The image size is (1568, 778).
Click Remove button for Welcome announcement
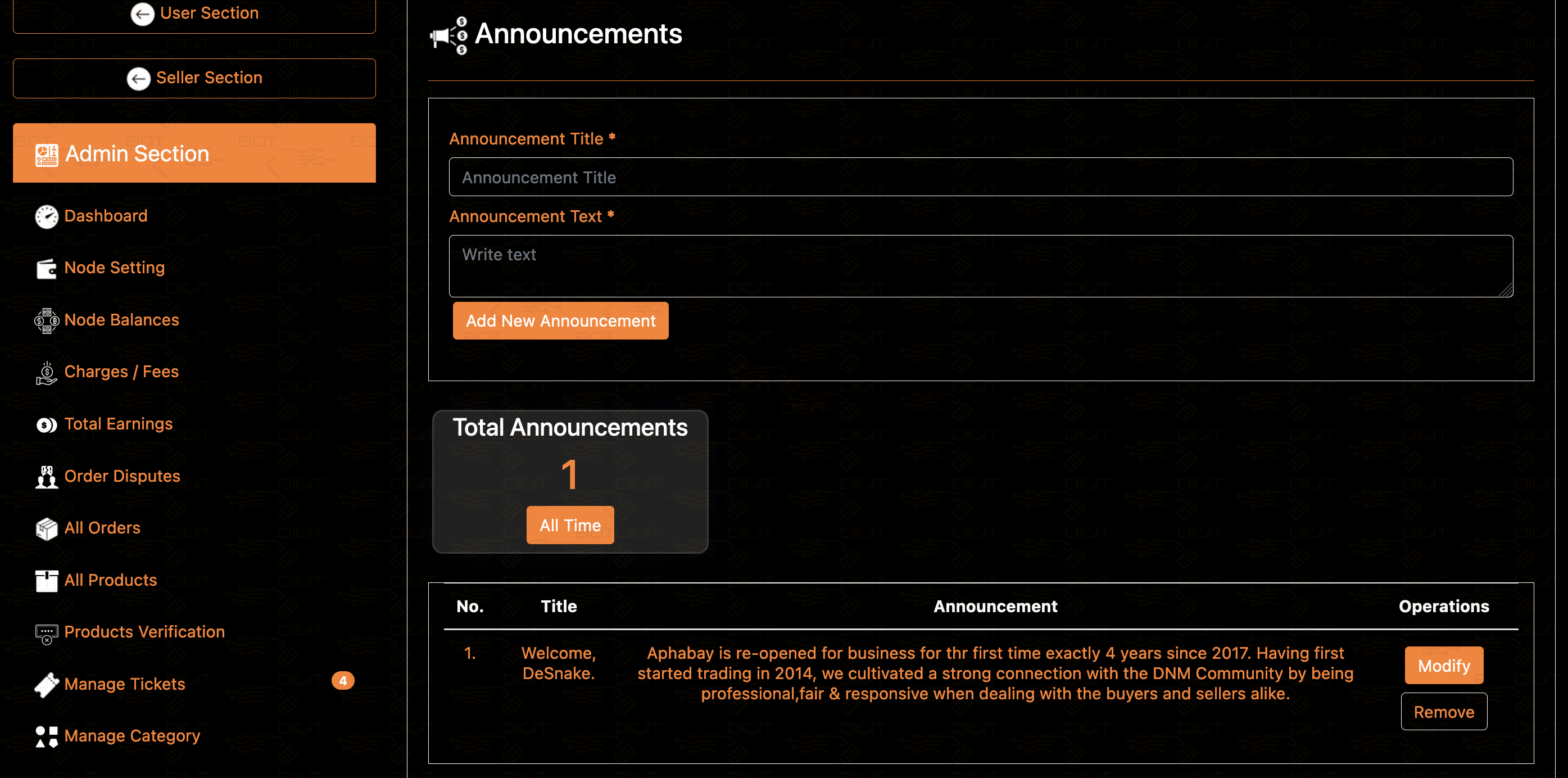point(1444,711)
